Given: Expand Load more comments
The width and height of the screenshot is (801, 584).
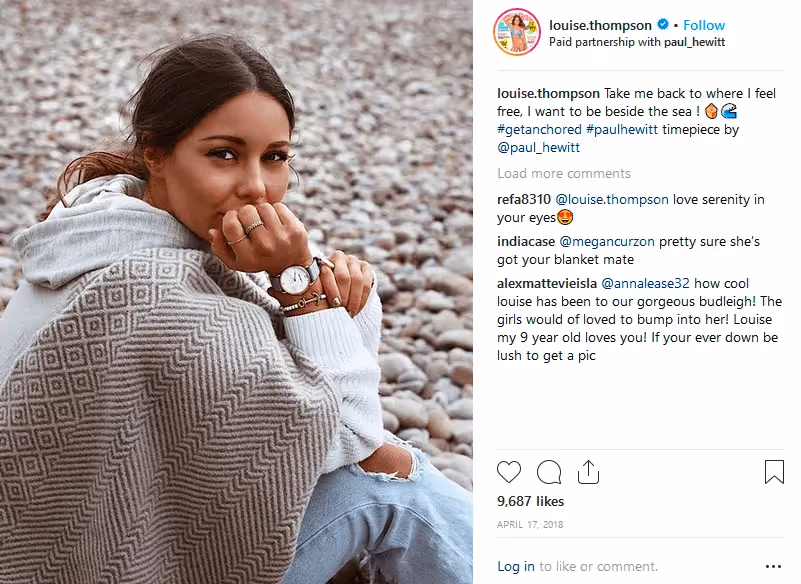Looking at the screenshot, I should (563, 174).
